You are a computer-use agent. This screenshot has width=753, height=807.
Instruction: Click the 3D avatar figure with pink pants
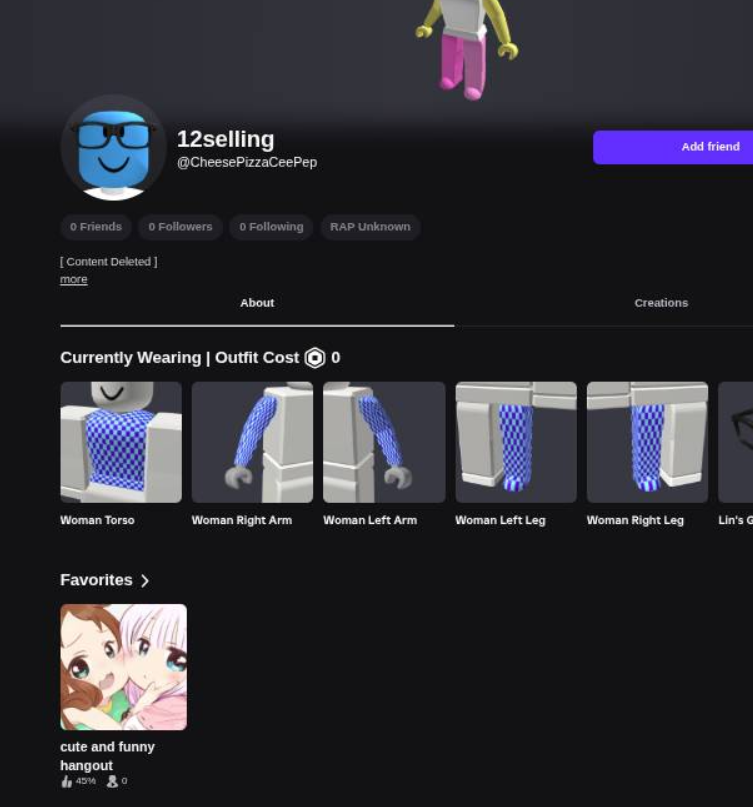(466, 49)
